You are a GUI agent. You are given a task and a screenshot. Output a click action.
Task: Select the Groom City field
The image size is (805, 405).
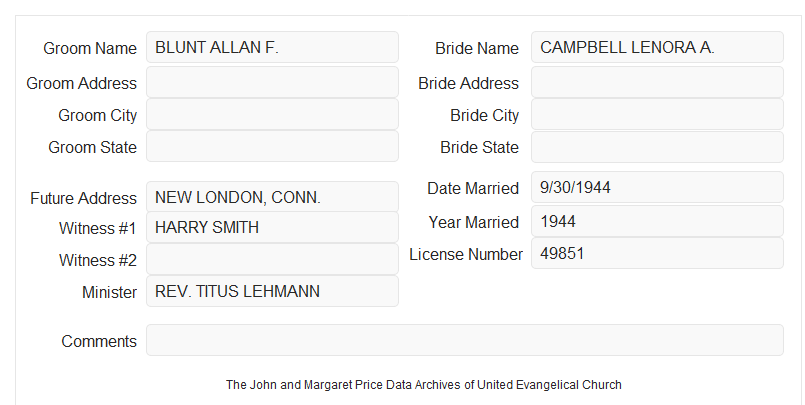click(x=272, y=114)
